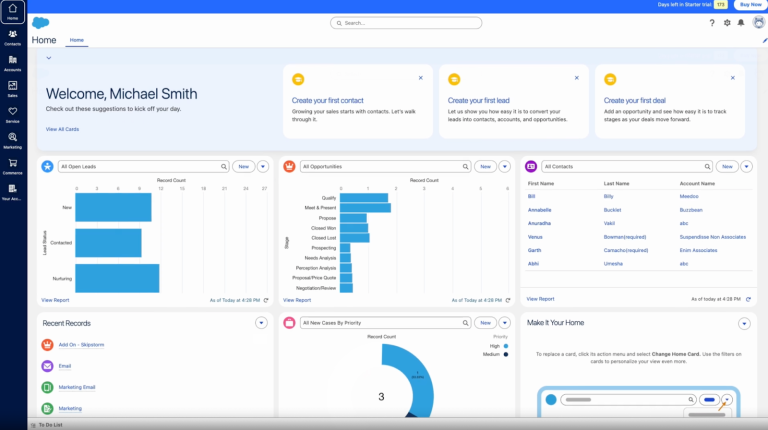
Task: Open the Setup gear icon
Action: click(727, 22)
